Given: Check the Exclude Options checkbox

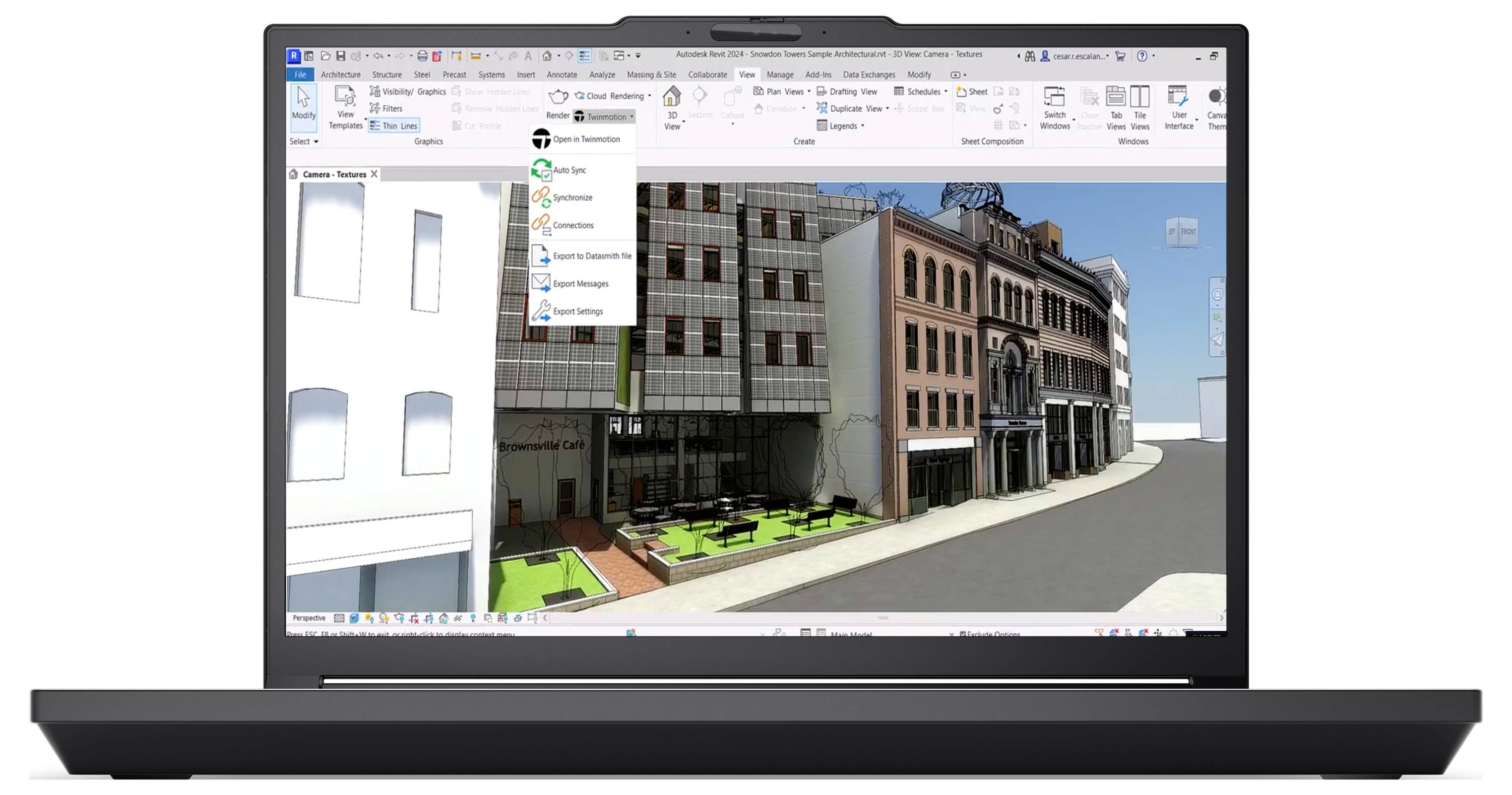Looking at the screenshot, I should pos(962,634).
